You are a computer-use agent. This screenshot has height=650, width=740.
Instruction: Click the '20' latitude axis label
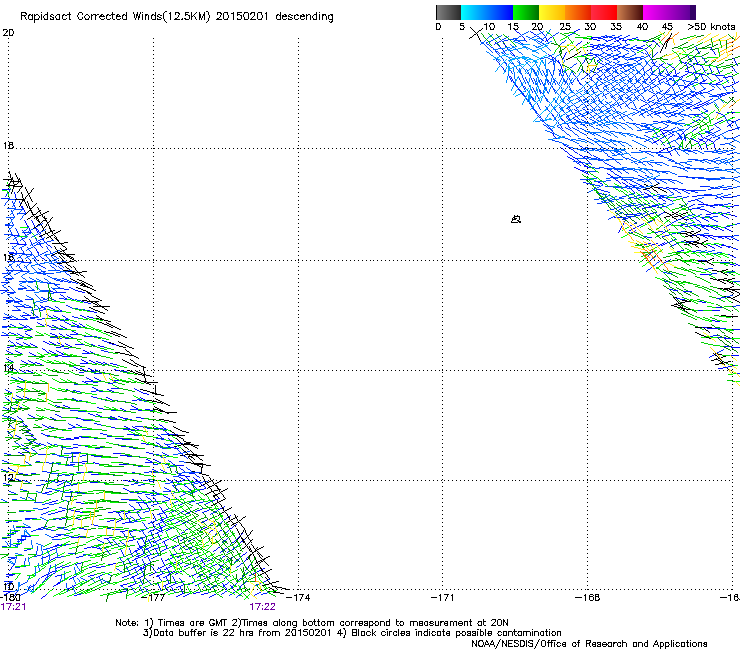8,33
